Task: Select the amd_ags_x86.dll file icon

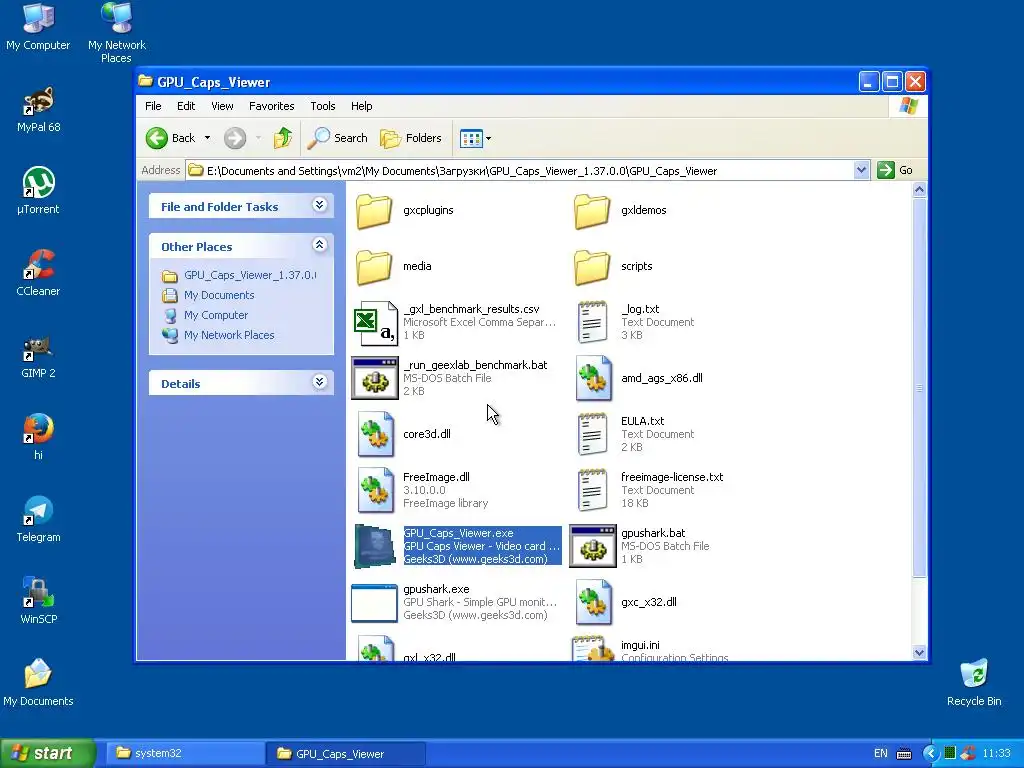Action: pyautogui.click(x=594, y=378)
